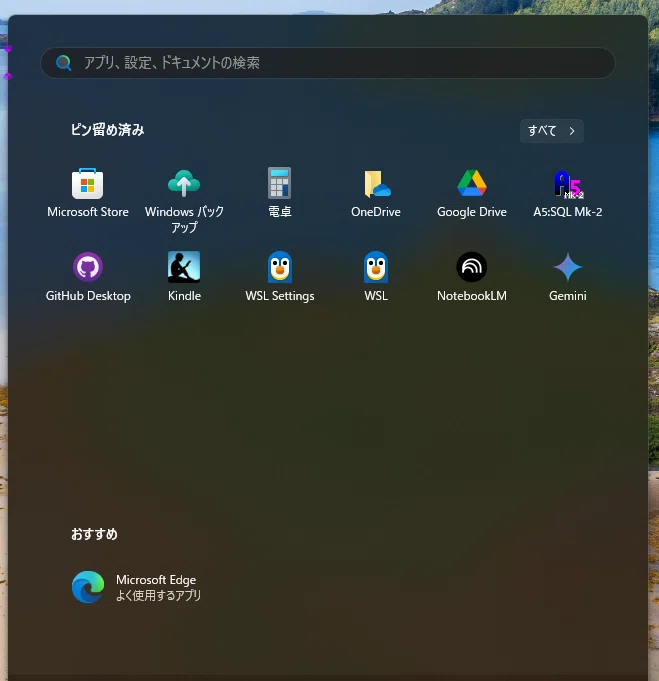Click the ピン留め済み heading
Image resolution: width=659 pixels, height=681 pixels.
[x=107, y=129]
